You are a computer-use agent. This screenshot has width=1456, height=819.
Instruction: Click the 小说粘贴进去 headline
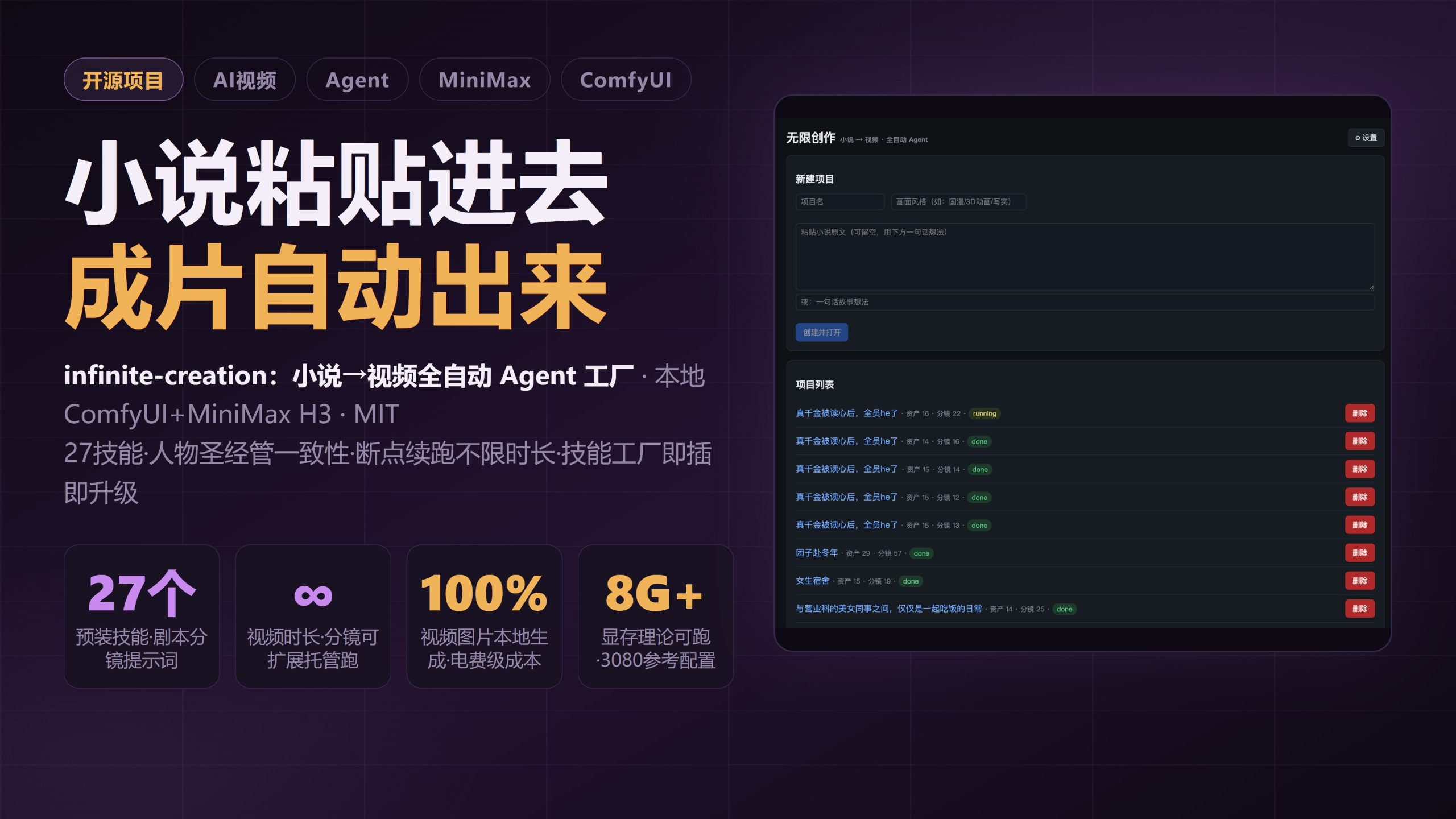[x=336, y=183]
